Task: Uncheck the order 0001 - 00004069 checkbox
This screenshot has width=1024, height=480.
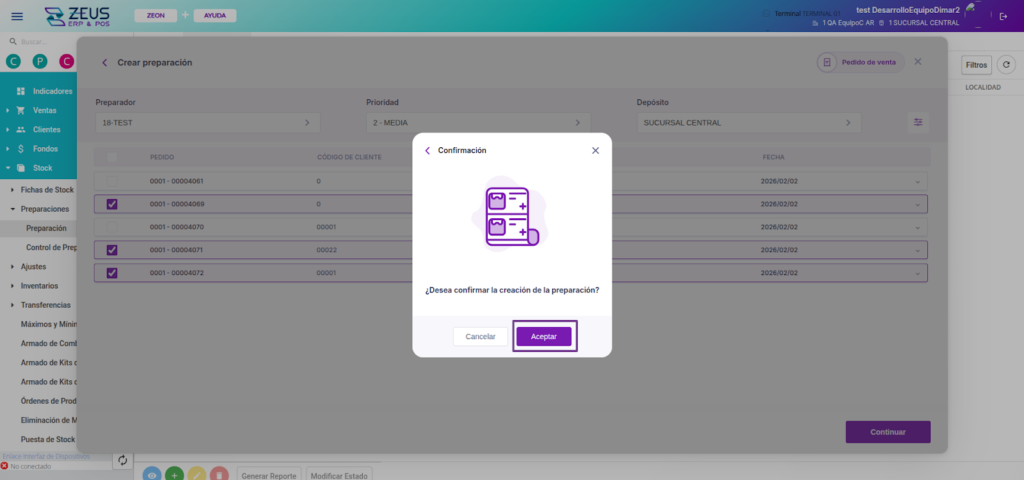Action: [x=112, y=204]
